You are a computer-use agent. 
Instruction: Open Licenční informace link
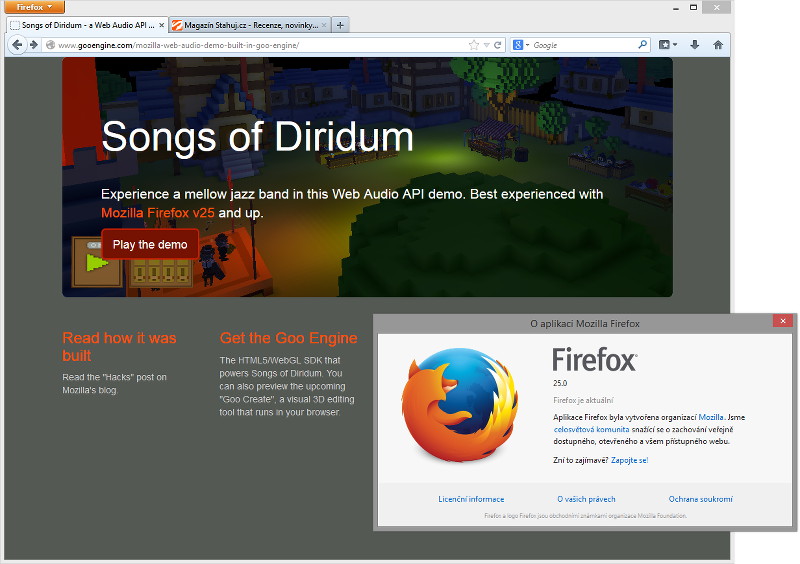click(x=471, y=499)
